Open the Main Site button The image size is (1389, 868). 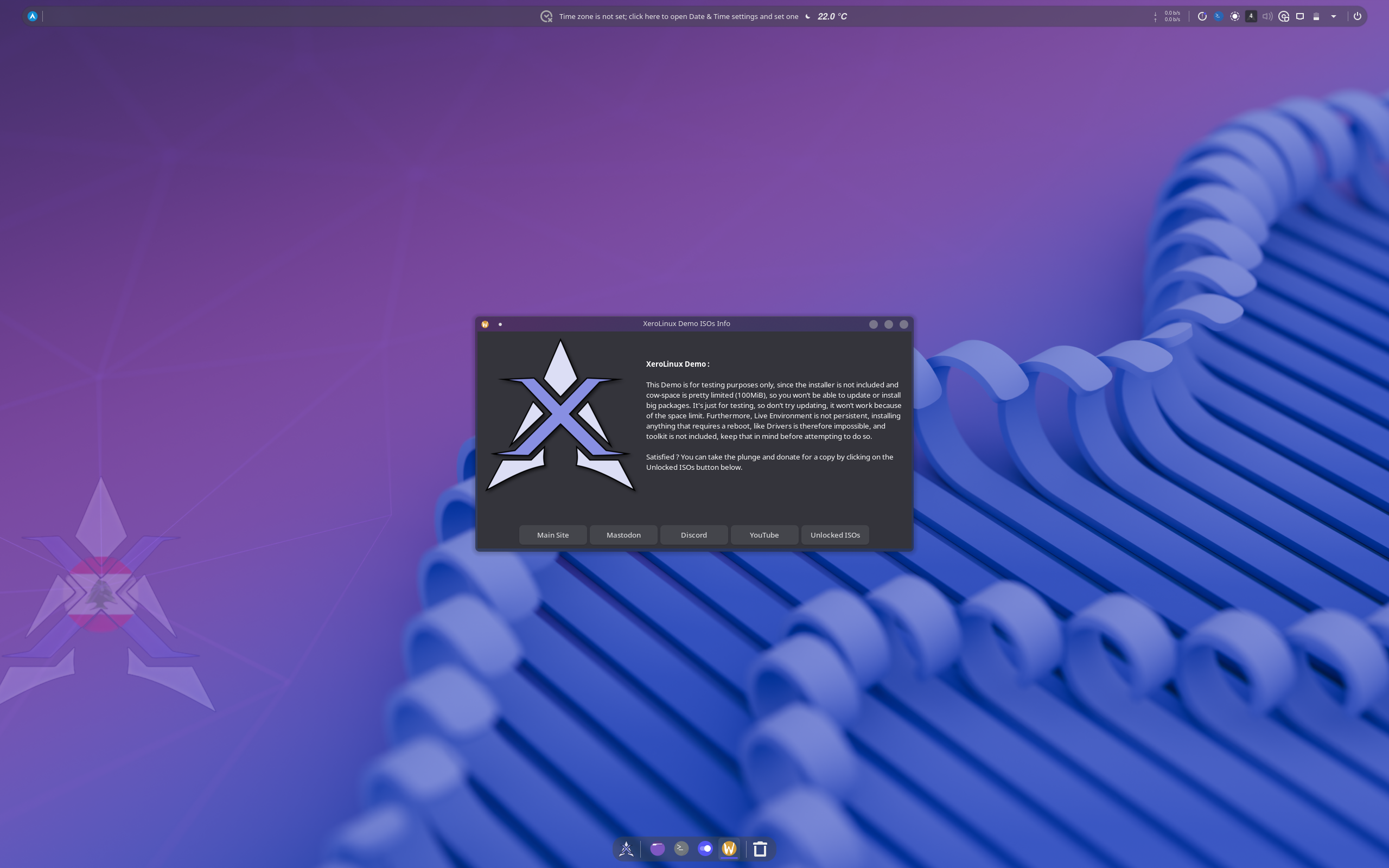coord(553,534)
